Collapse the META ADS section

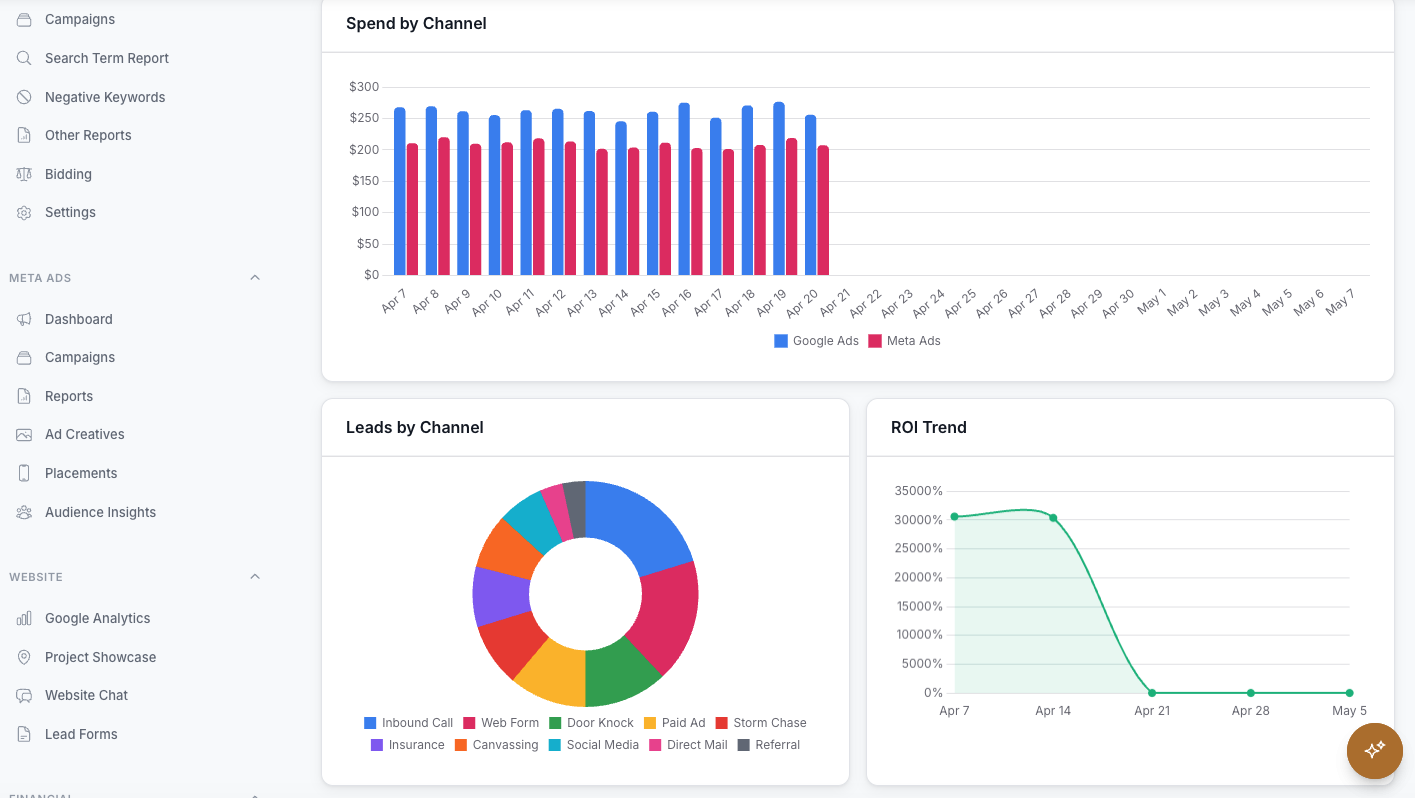coord(255,277)
